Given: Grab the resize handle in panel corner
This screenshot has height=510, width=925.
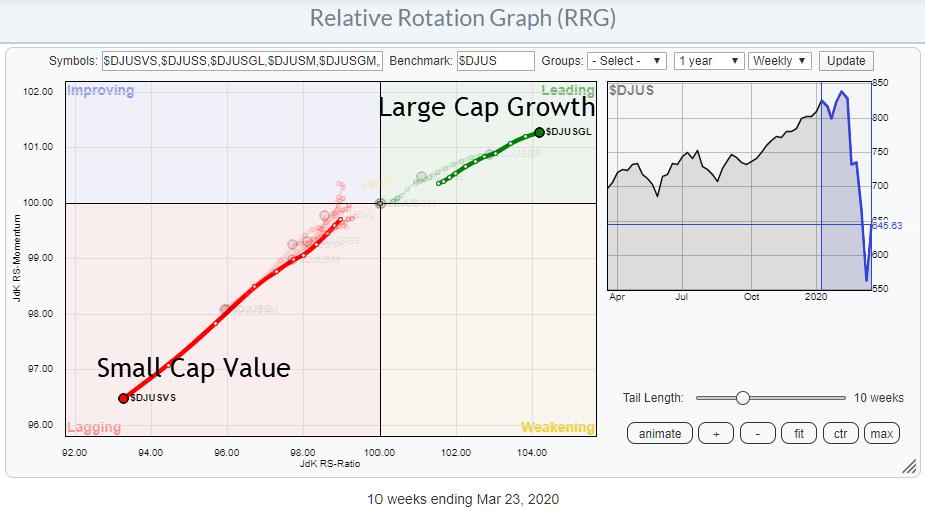Looking at the screenshot, I should (x=910, y=466).
